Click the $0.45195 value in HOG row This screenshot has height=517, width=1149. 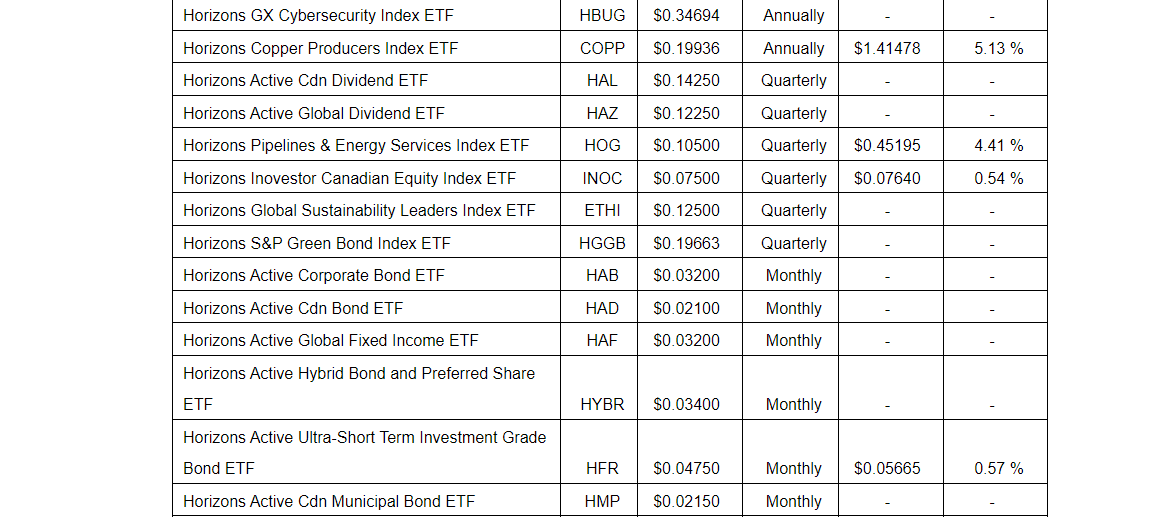click(x=887, y=146)
